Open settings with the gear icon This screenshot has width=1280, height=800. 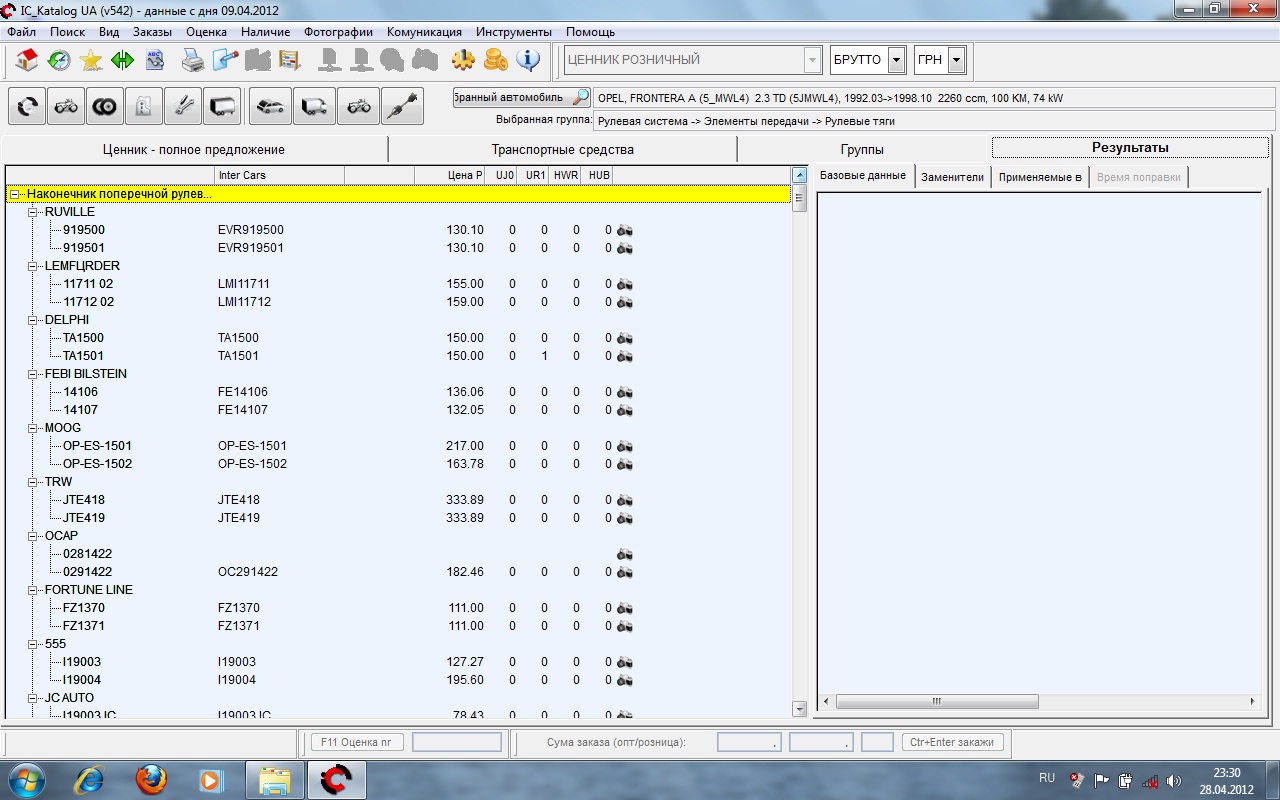[x=463, y=60]
